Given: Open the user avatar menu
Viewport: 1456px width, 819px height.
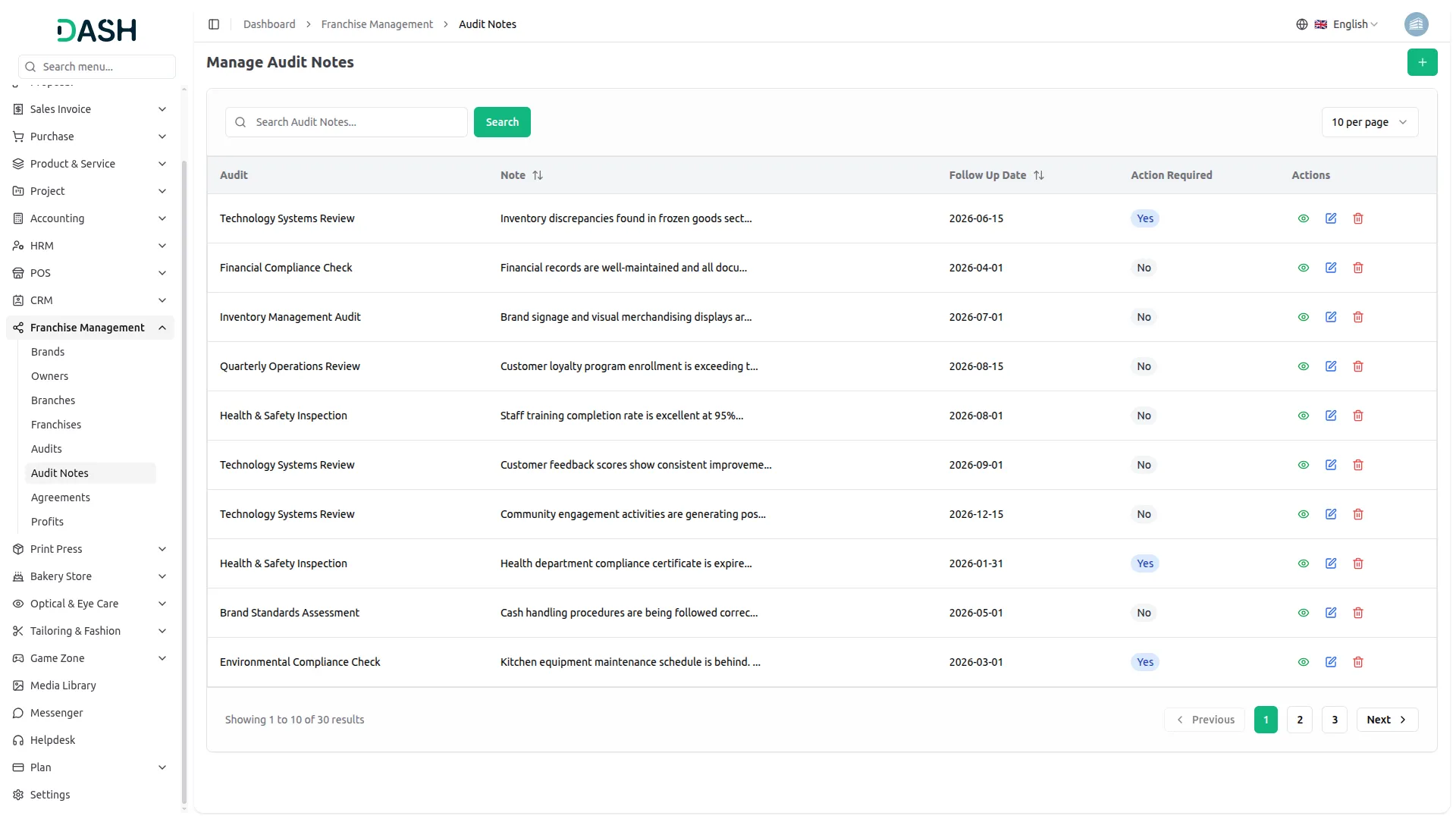Looking at the screenshot, I should click(x=1415, y=24).
